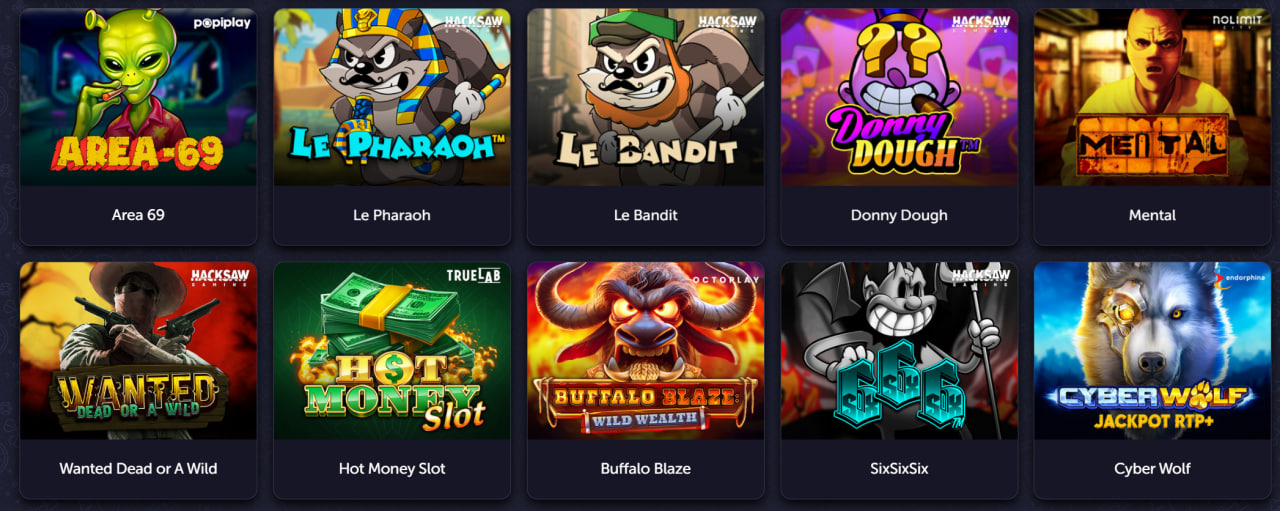Screen dimensions: 1280x511
Task: Select the Buffalo Blaze game cover
Action: pyautogui.click(x=645, y=350)
